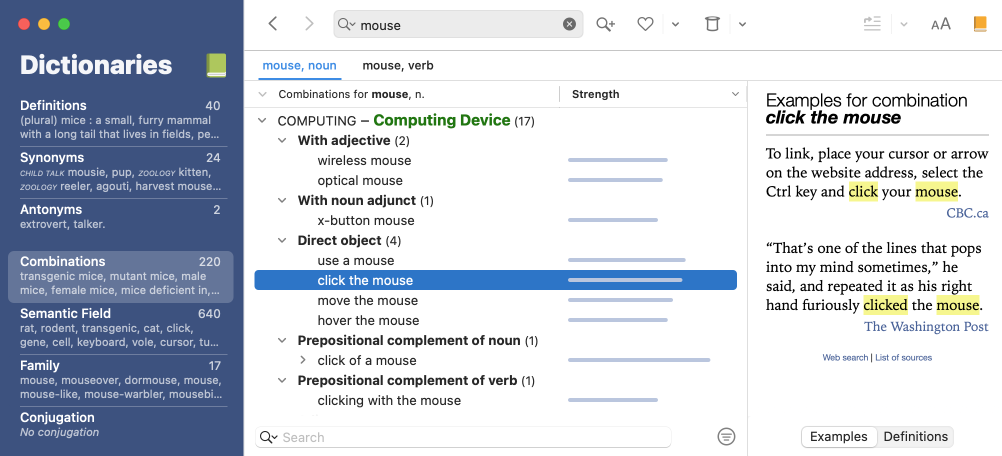Screen dimensions: 1002x456
Task: Expand the 'click of a mouse' entry
Action: [x=303, y=360]
